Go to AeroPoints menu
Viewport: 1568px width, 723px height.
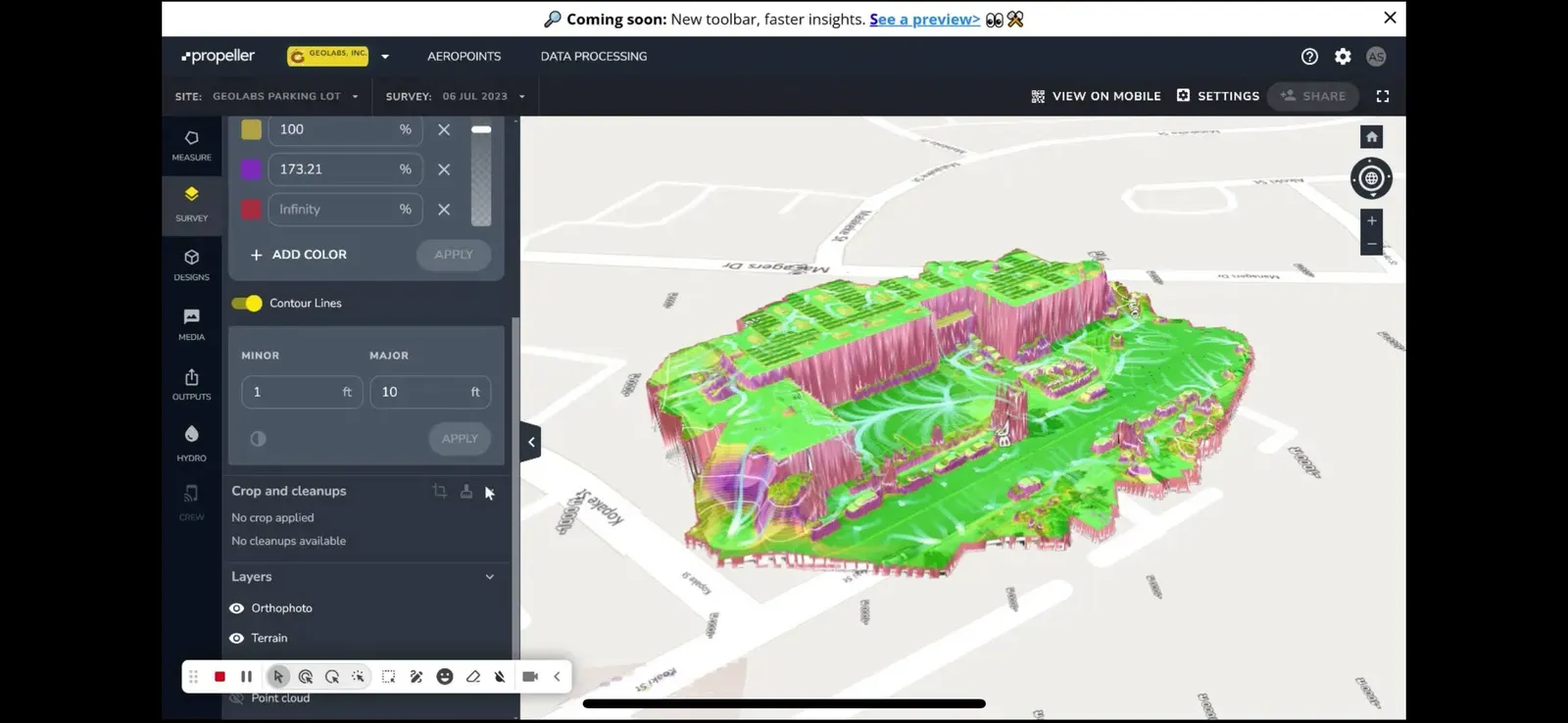(x=464, y=57)
